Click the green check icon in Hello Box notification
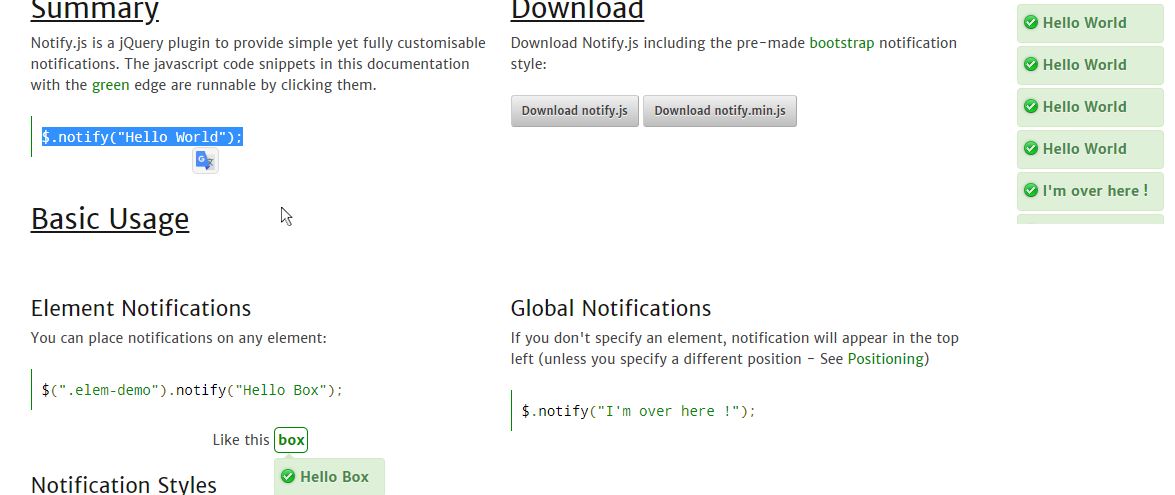This screenshot has height=495, width=1175. [288, 476]
